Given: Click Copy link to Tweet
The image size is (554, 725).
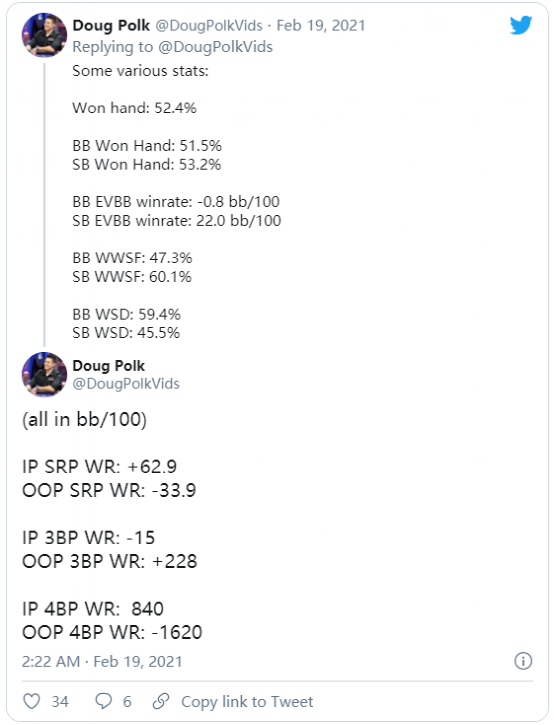Looking at the screenshot, I should click(x=247, y=701).
